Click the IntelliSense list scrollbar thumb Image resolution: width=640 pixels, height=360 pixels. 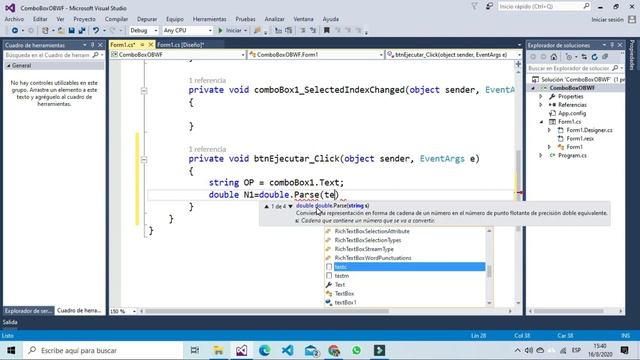coord(489,271)
